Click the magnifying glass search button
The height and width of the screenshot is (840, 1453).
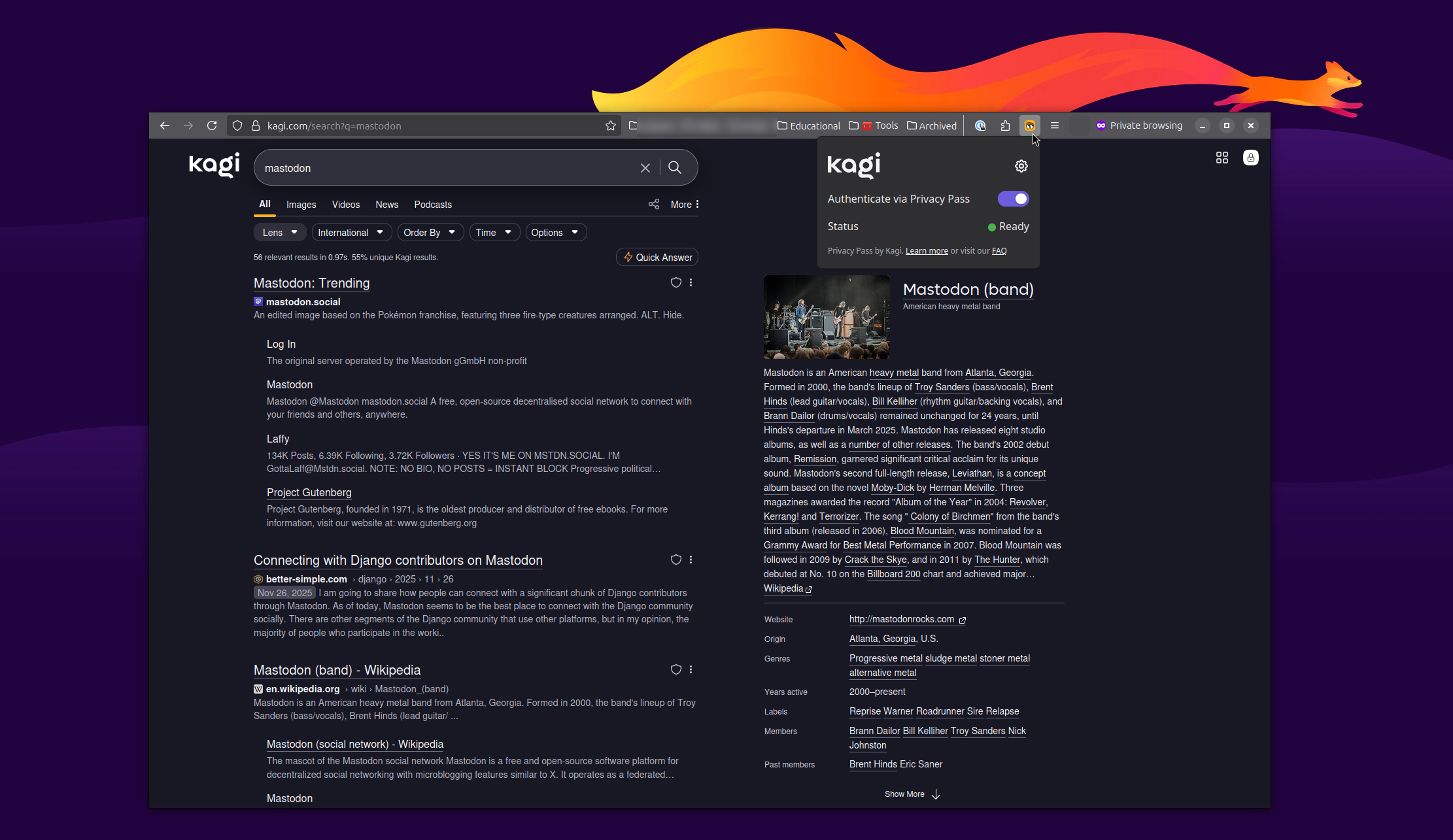click(675, 168)
